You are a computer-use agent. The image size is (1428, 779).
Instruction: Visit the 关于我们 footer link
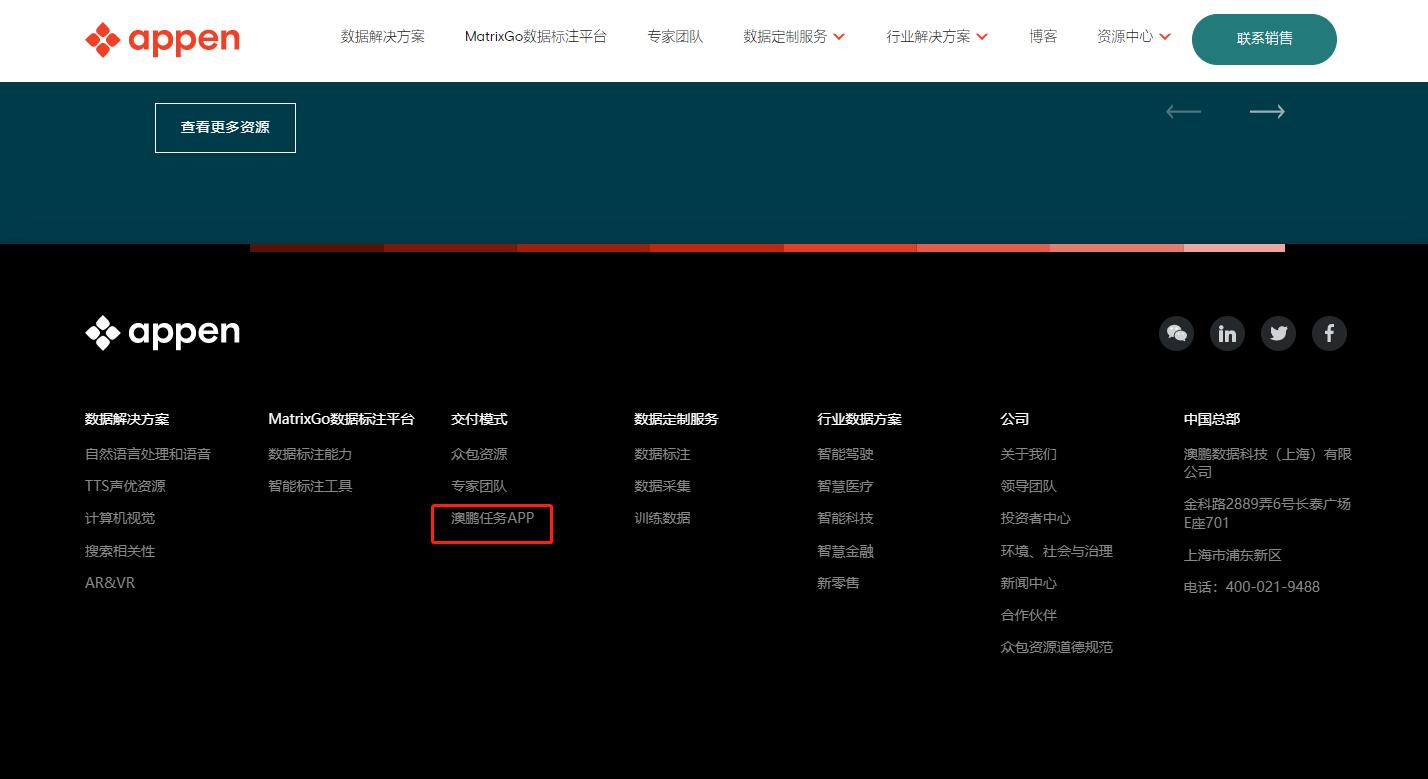1027,454
